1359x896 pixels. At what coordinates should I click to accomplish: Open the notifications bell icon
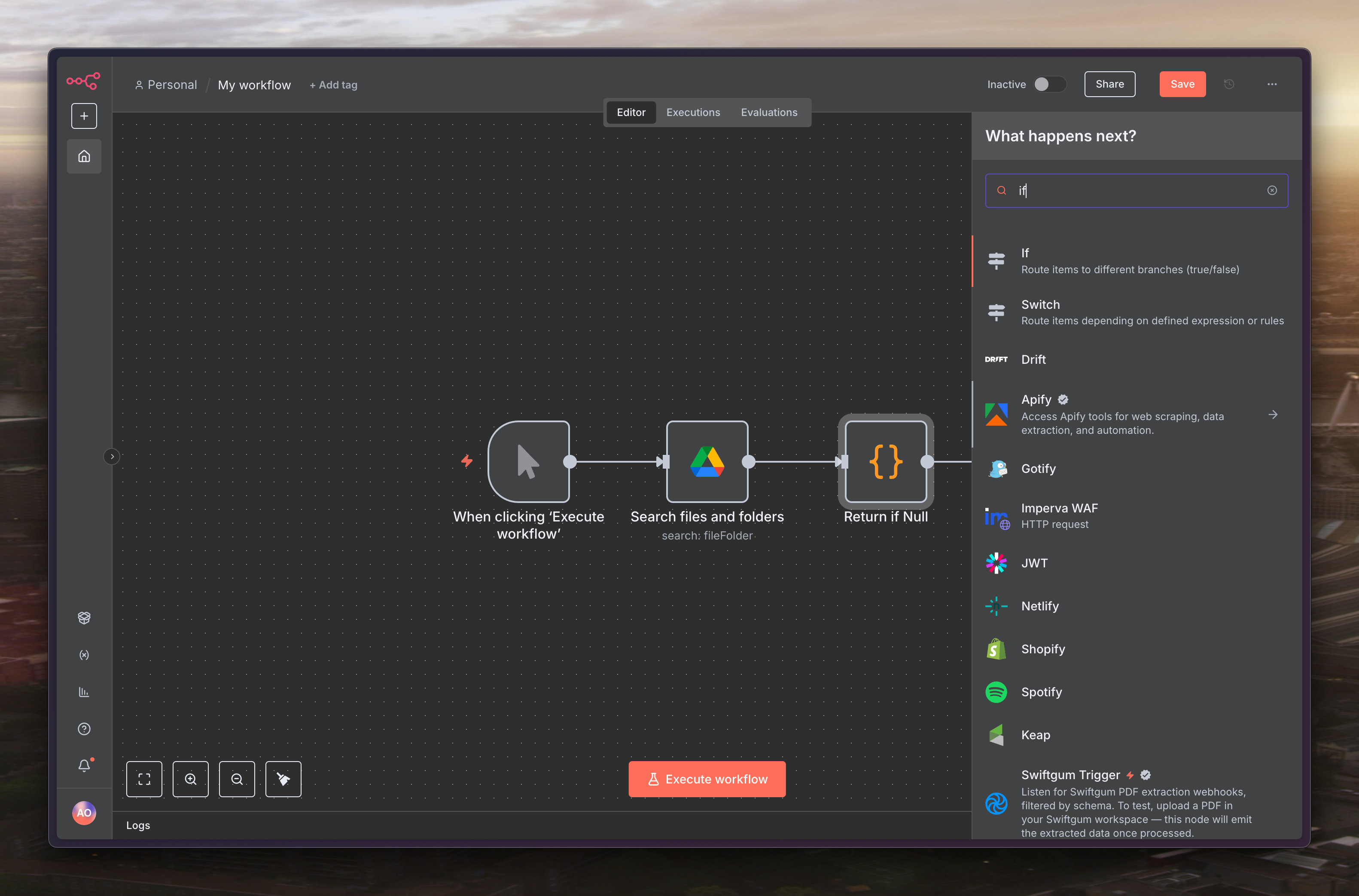[x=84, y=765]
